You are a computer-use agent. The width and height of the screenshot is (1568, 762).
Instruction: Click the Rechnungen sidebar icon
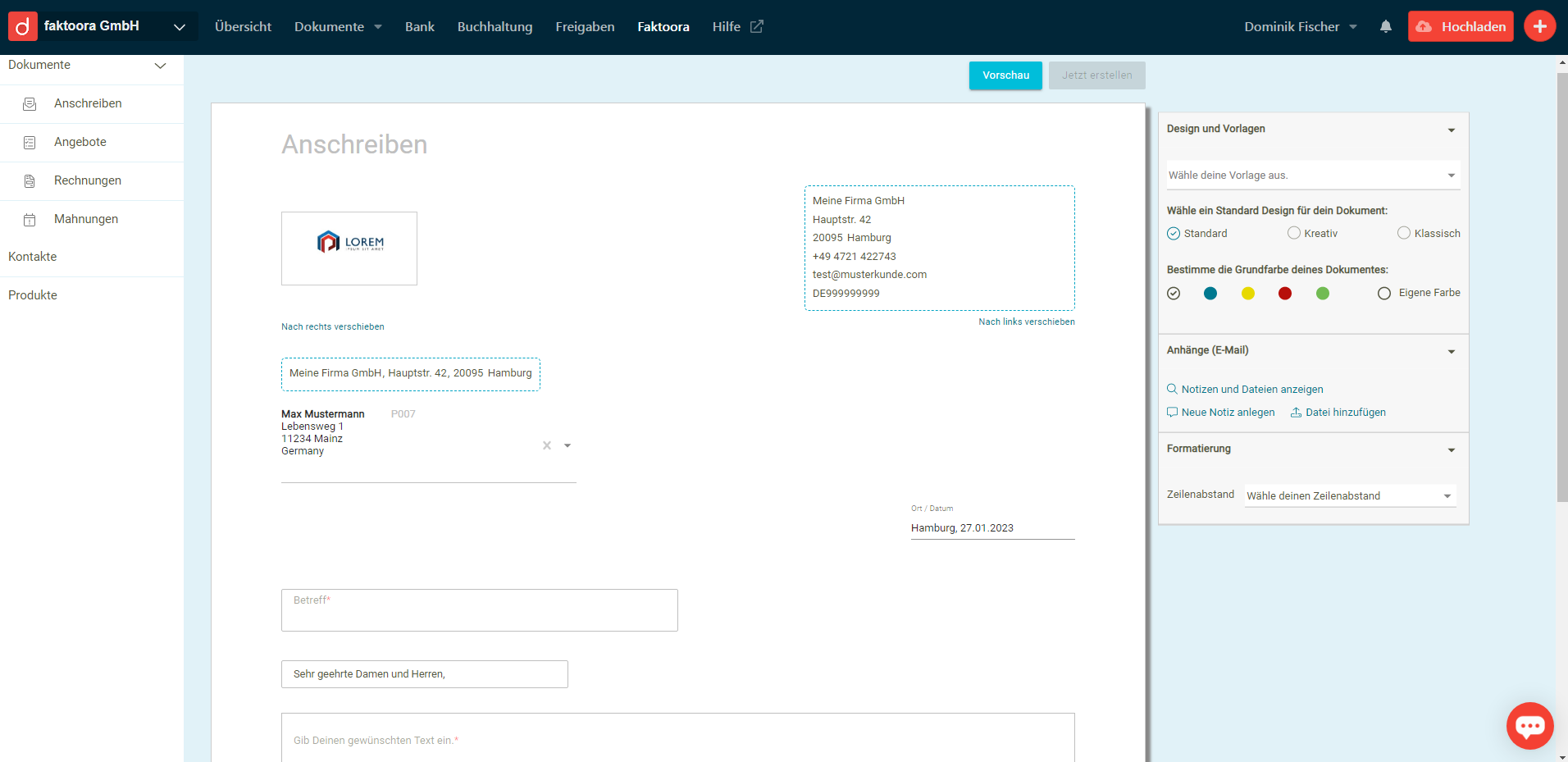[30, 181]
